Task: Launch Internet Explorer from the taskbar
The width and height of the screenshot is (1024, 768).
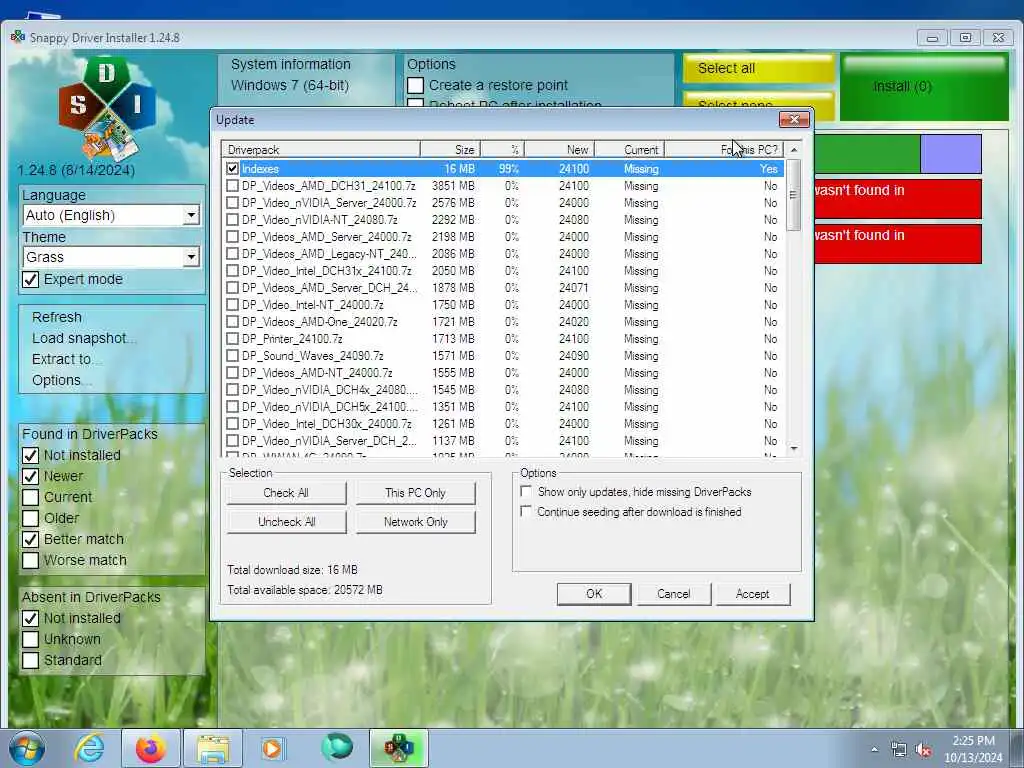Action: 89,748
